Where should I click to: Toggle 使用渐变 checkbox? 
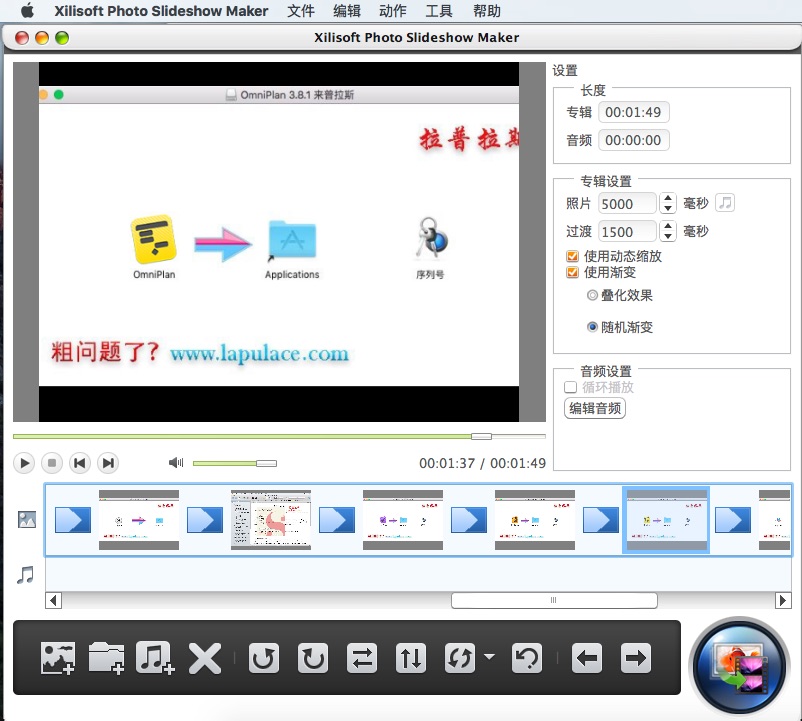572,272
